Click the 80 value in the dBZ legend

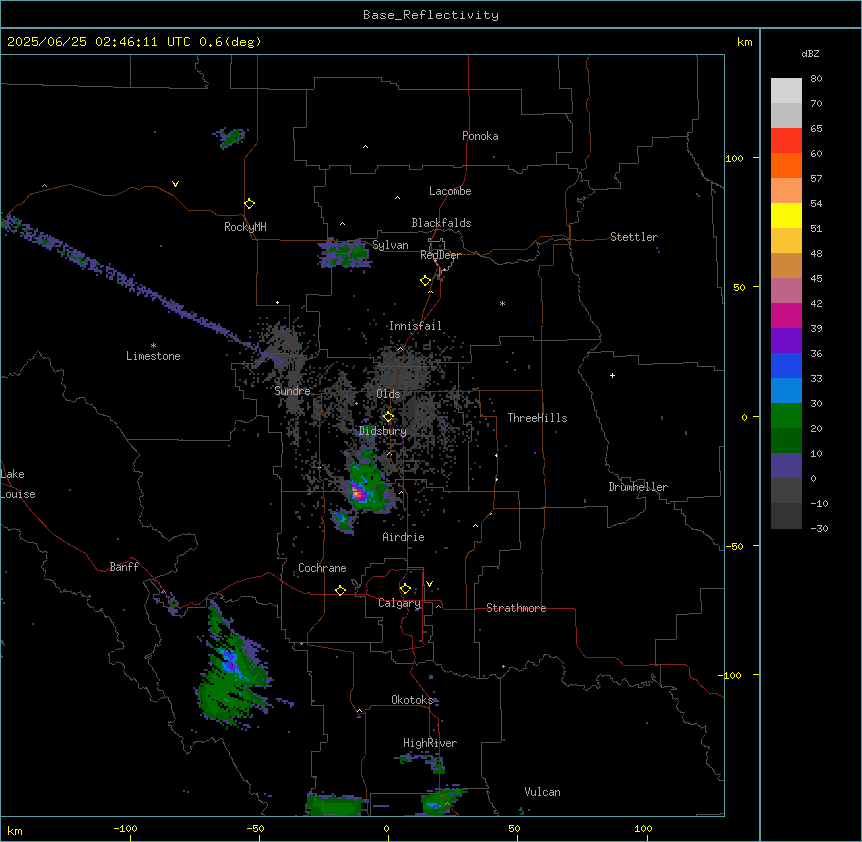coord(816,79)
